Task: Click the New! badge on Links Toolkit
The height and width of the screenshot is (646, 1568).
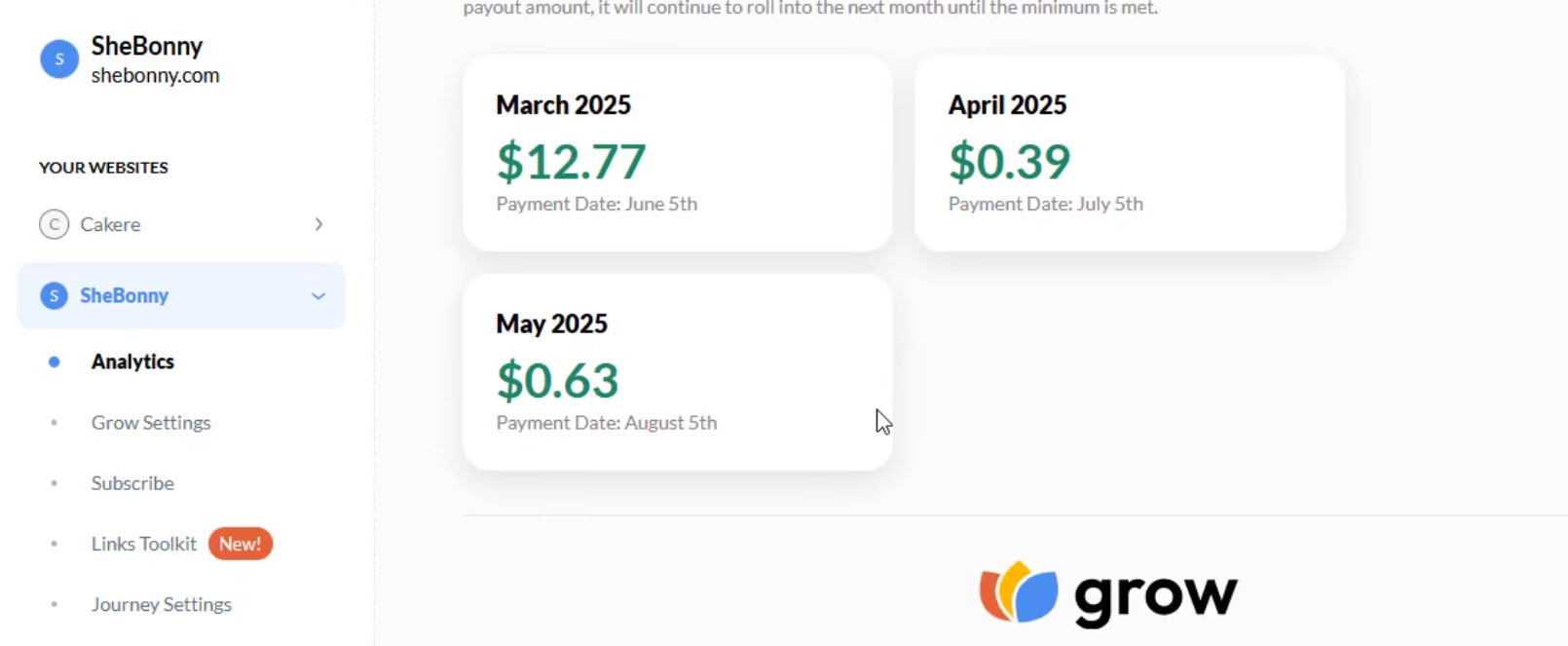Action: [241, 544]
